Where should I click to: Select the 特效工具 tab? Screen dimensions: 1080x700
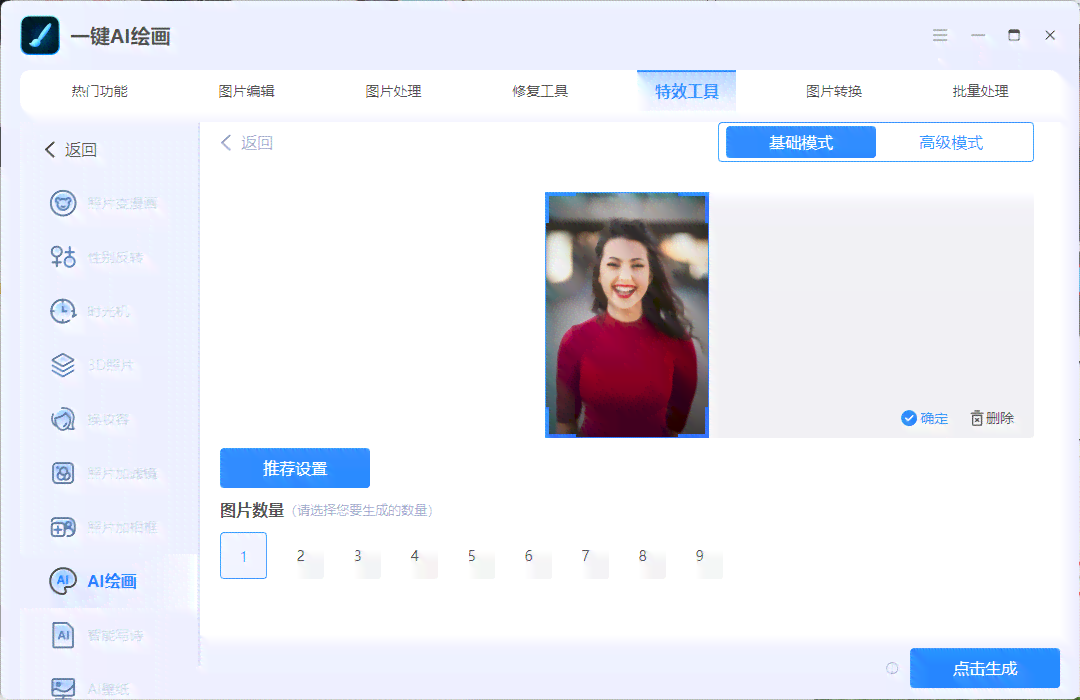[687, 91]
